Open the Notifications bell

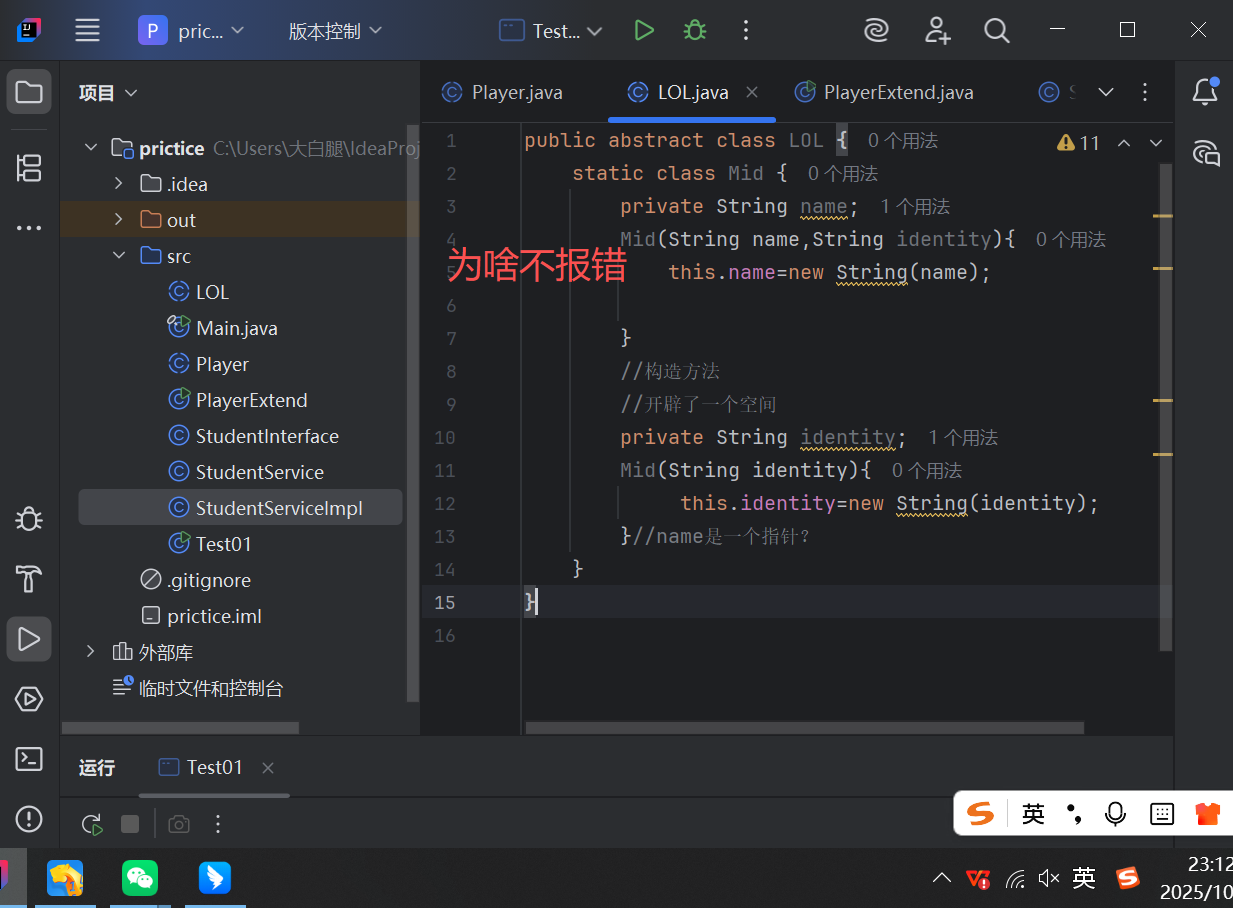1205,92
